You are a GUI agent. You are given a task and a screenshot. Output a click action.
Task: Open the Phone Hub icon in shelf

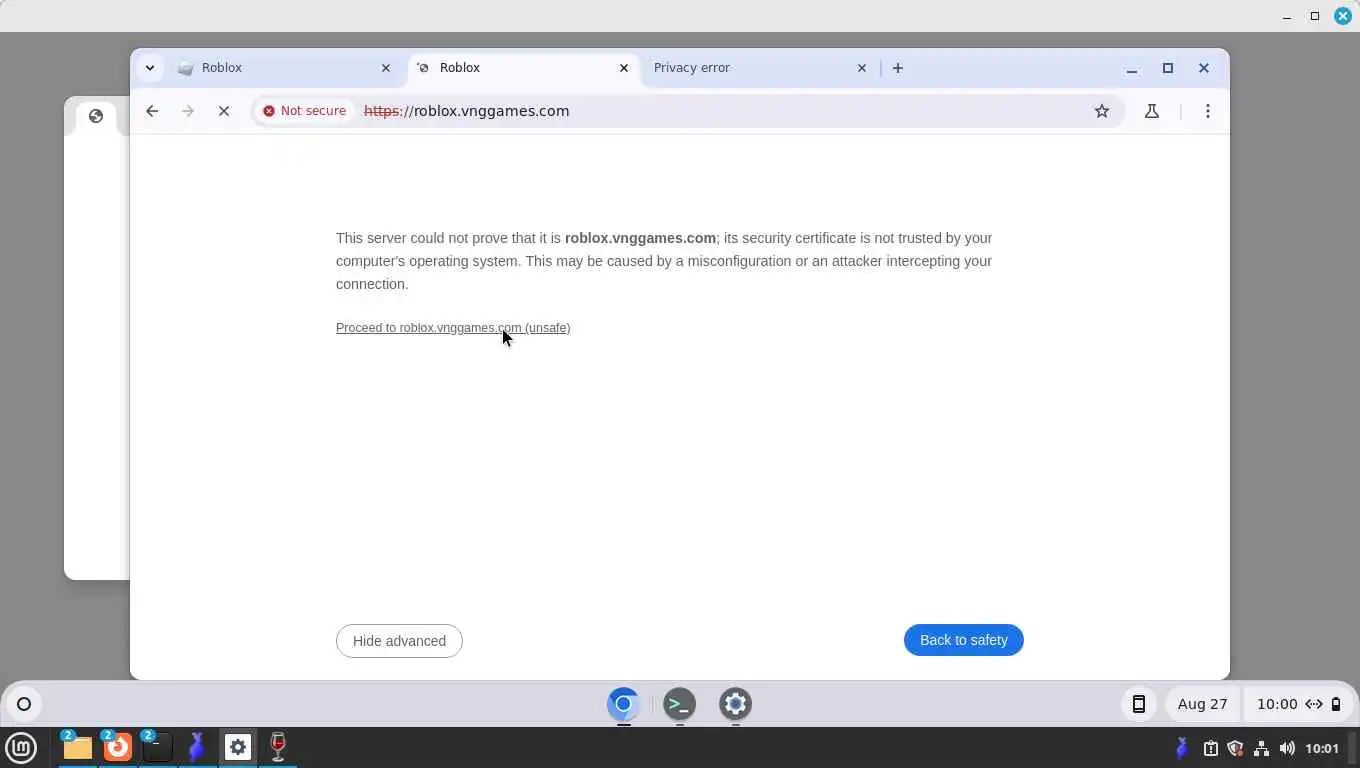tap(1138, 704)
